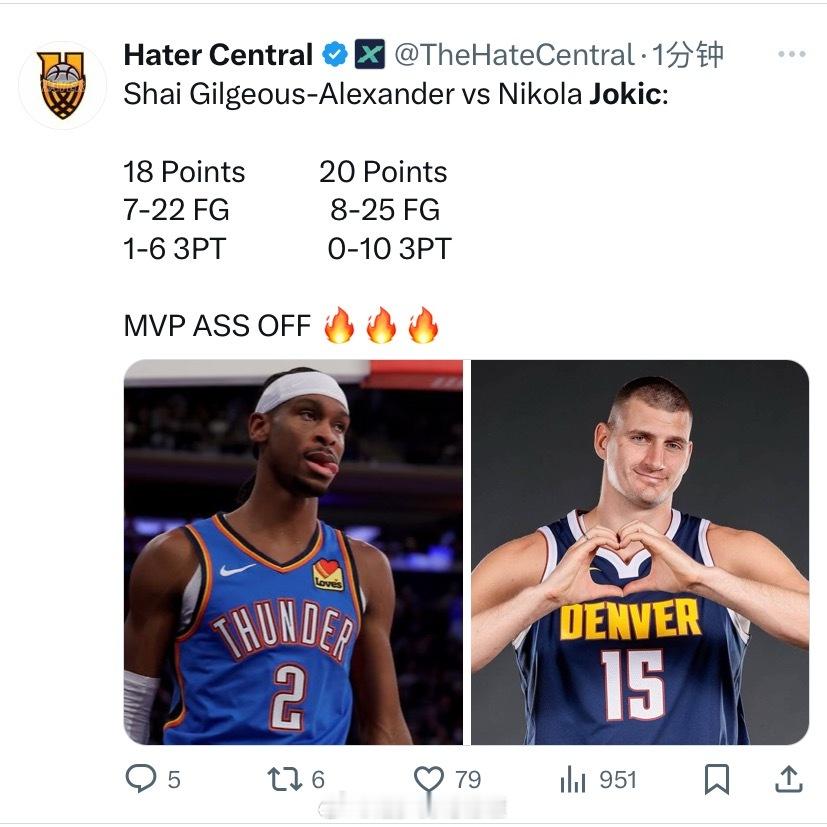Click the reply count 5
Image resolution: width=827 pixels, height=827 pixels.
tap(174, 780)
